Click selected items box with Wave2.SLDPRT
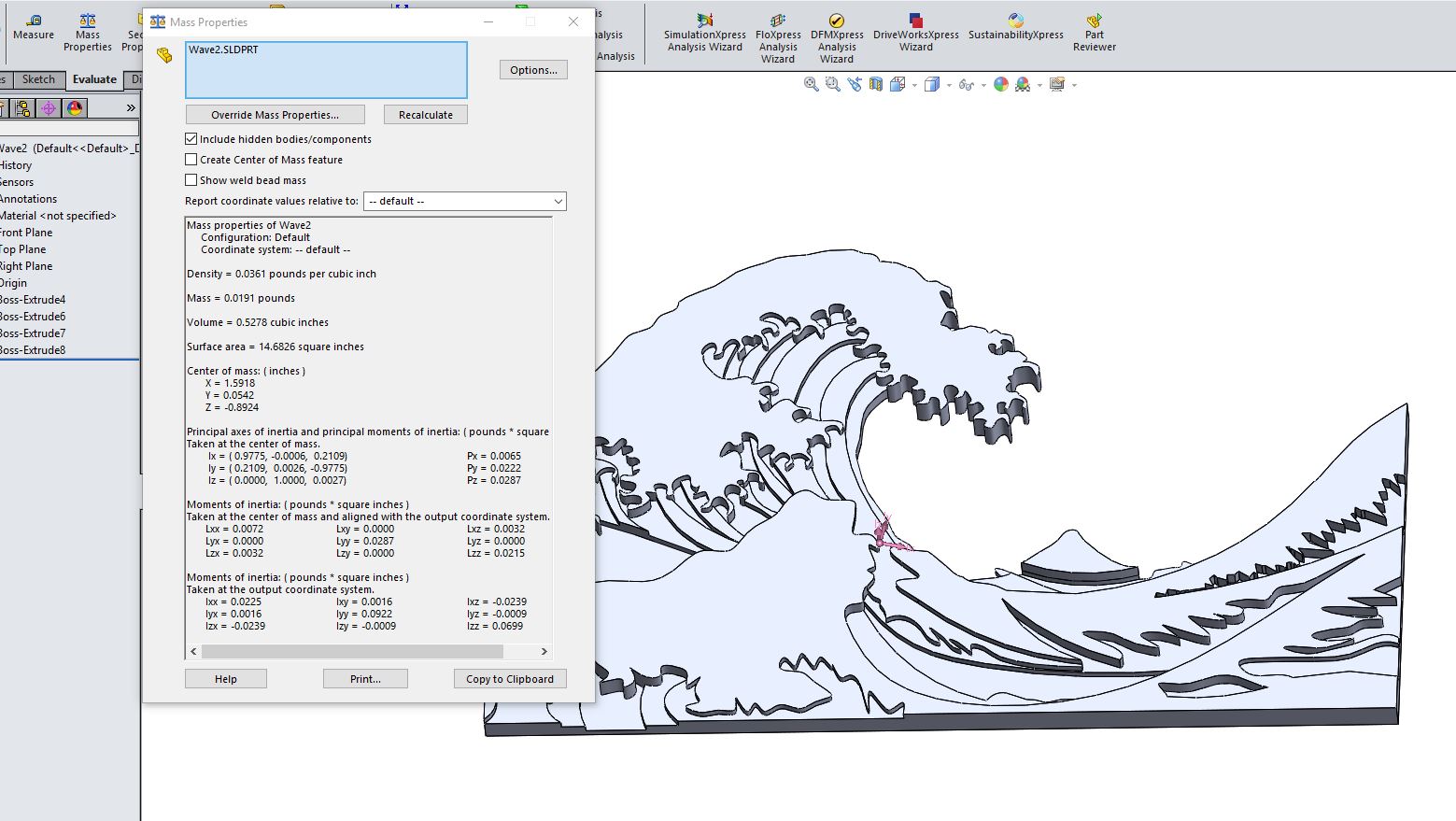 click(326, 70)
